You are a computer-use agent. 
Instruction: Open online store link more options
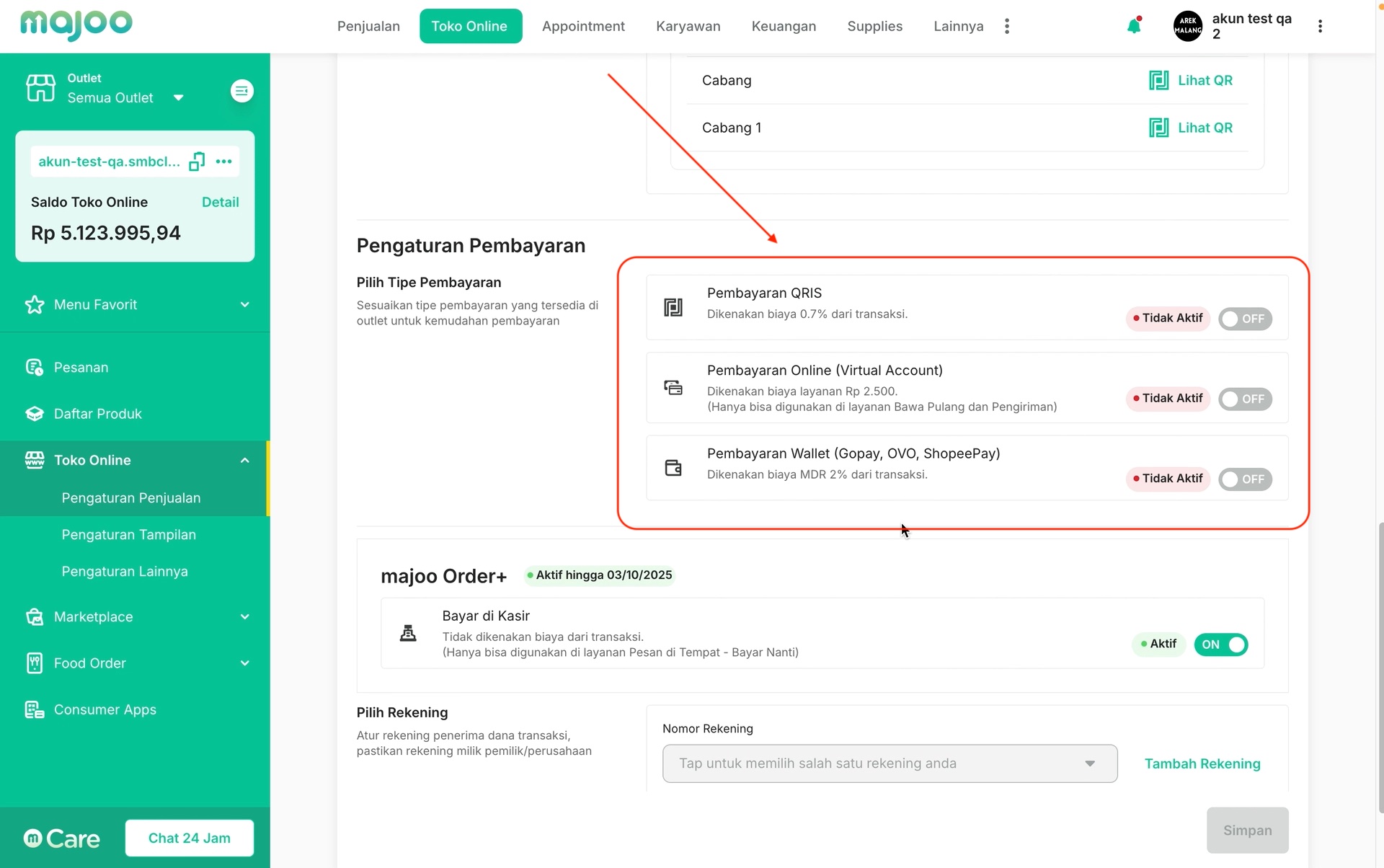[223, 161]
